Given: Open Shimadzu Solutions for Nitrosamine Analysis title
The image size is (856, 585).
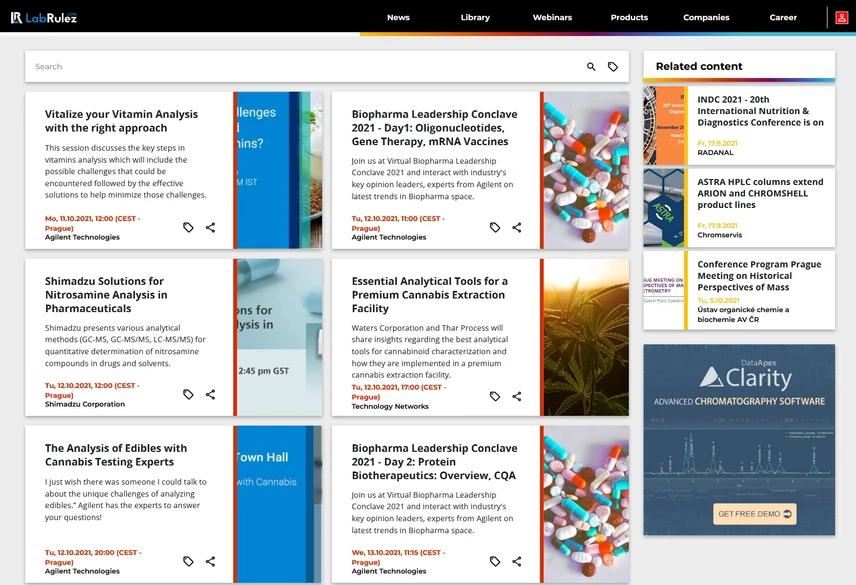Looking at the screenshot, I should click(x=106, y=295).
